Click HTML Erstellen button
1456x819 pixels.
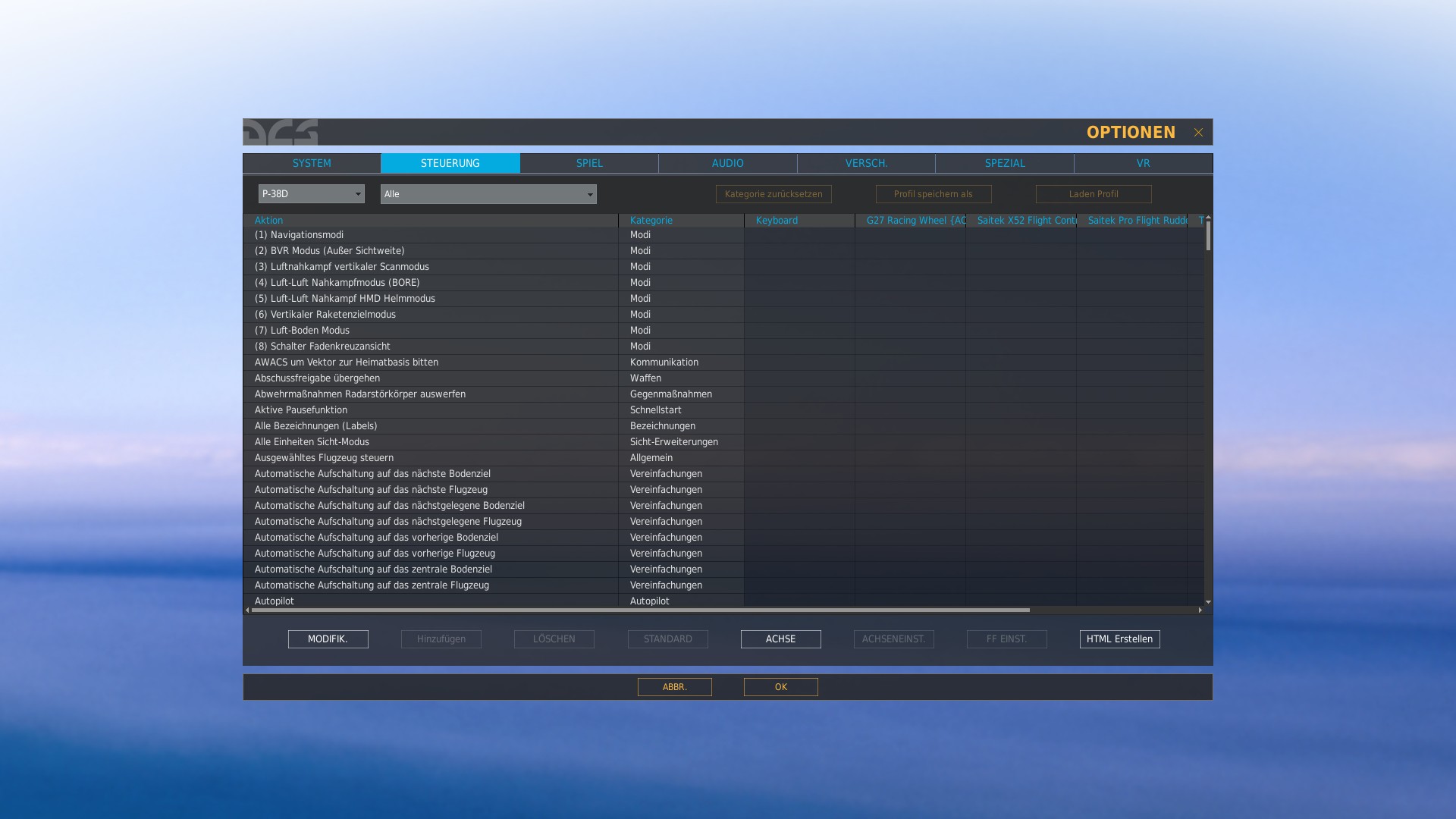[1119, 639]
